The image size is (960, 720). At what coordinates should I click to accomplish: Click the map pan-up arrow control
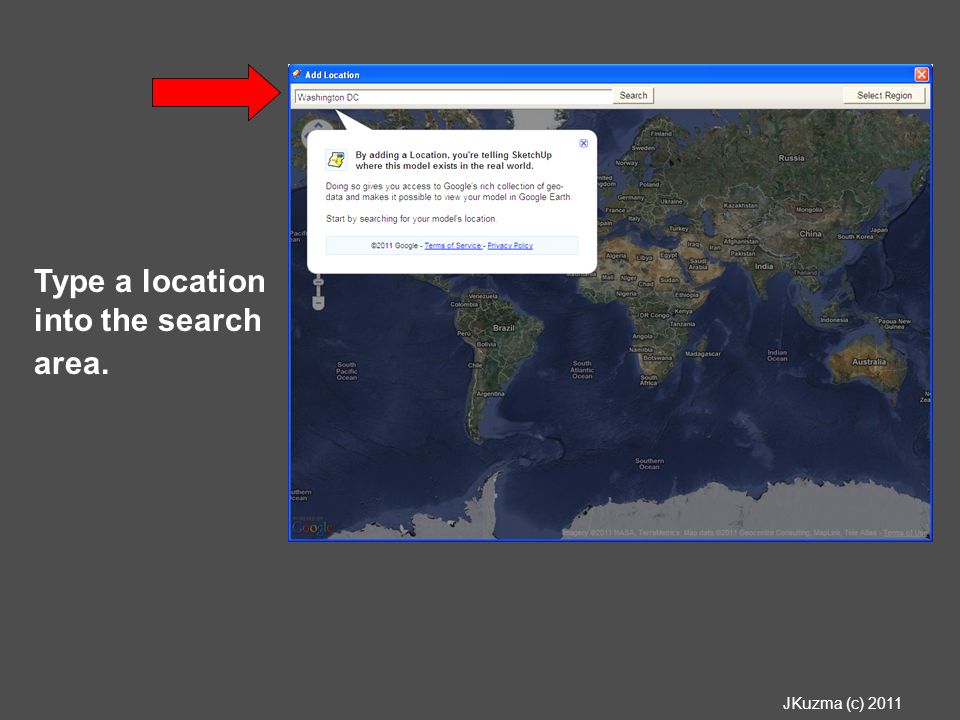(x=319, y=125)
